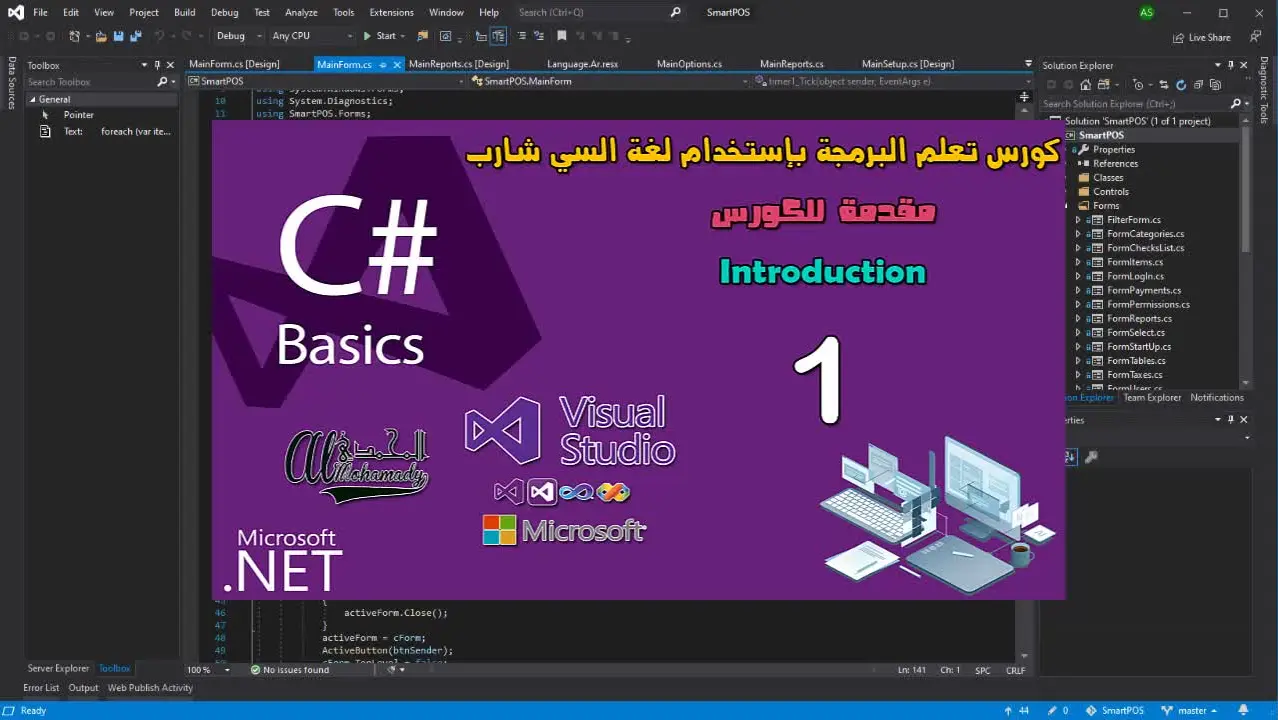This screenshot has width=1278, height=720.
Task: Click the Properties panel wrench icon
Action: coord(1092,457)
